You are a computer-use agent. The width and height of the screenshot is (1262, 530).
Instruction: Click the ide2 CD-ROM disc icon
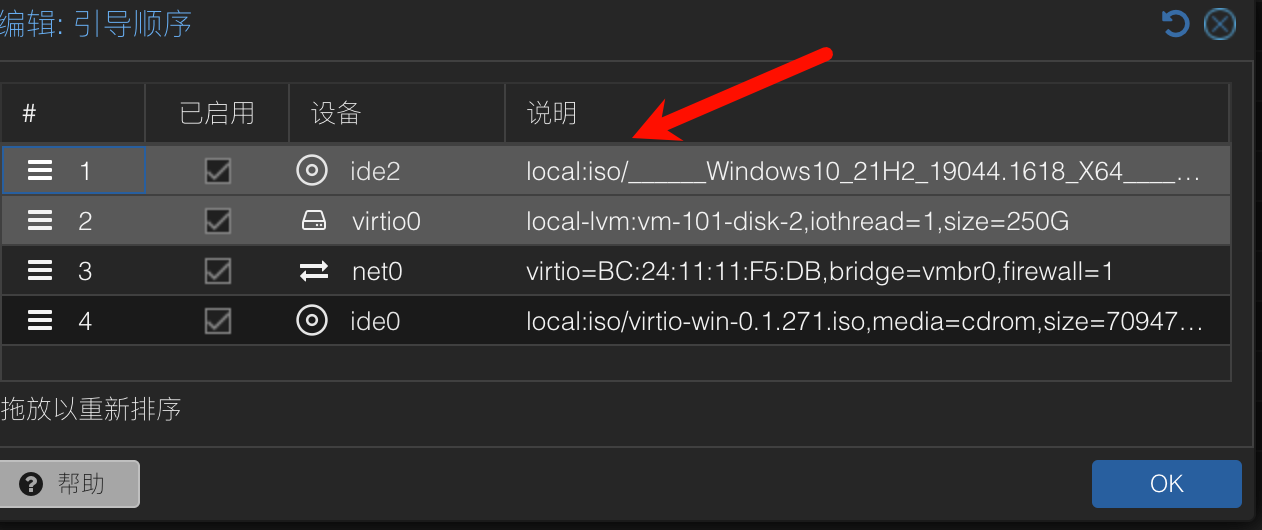click(x=312, y=171)
